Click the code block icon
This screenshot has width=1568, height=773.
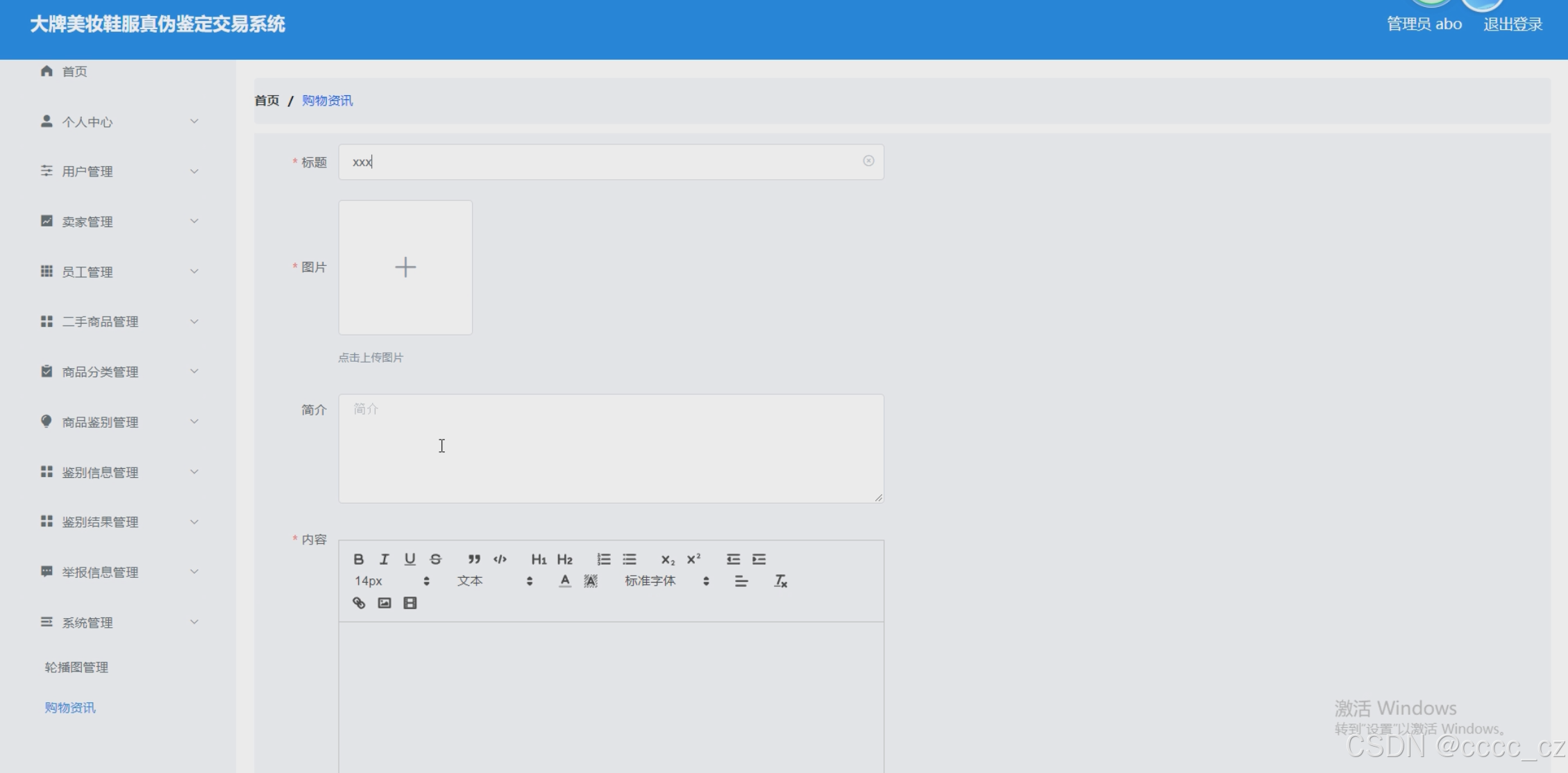[x=500, y=559]
